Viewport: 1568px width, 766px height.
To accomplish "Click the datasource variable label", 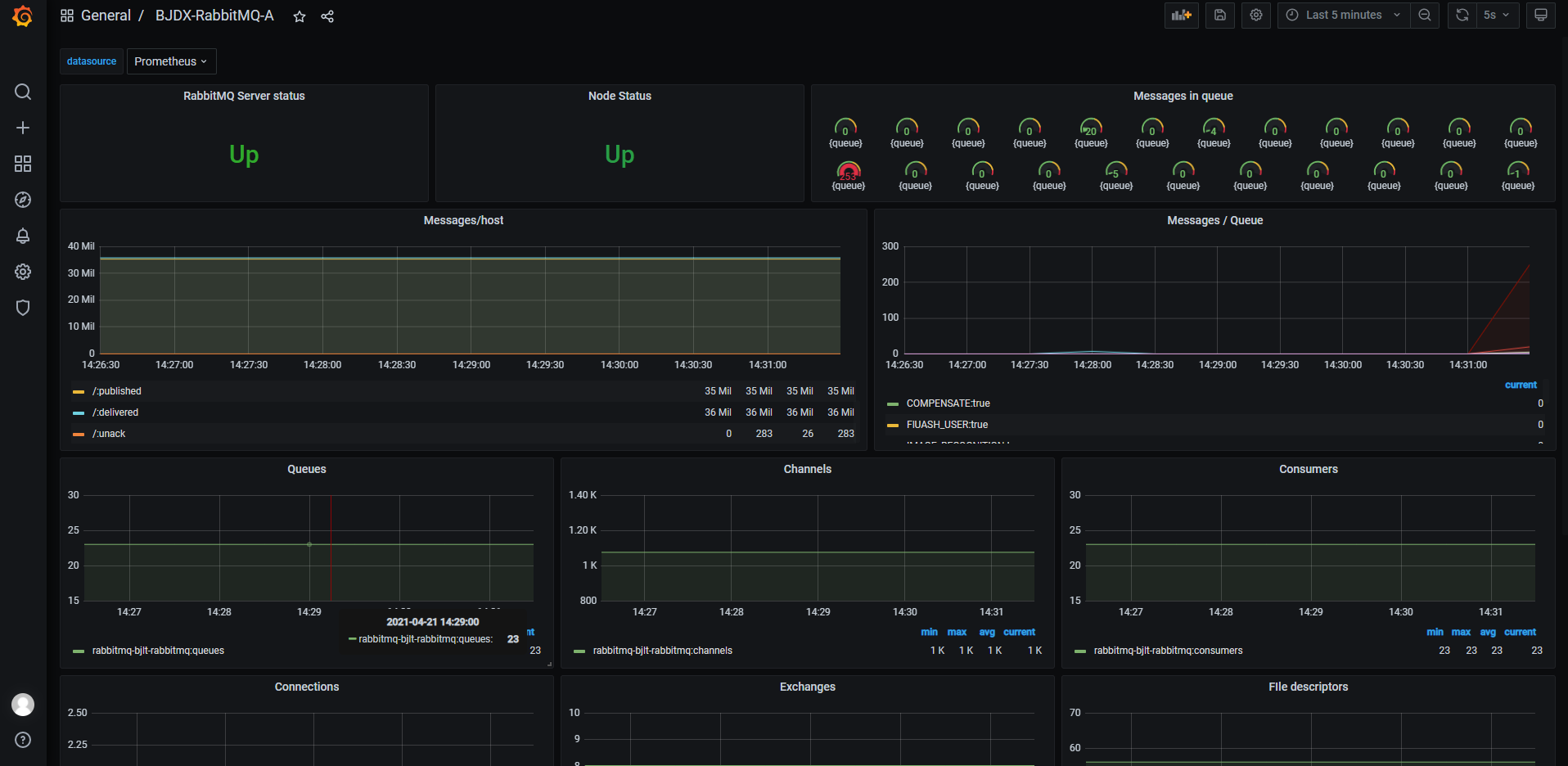I will pyautogui.click(x=92, y=61).
